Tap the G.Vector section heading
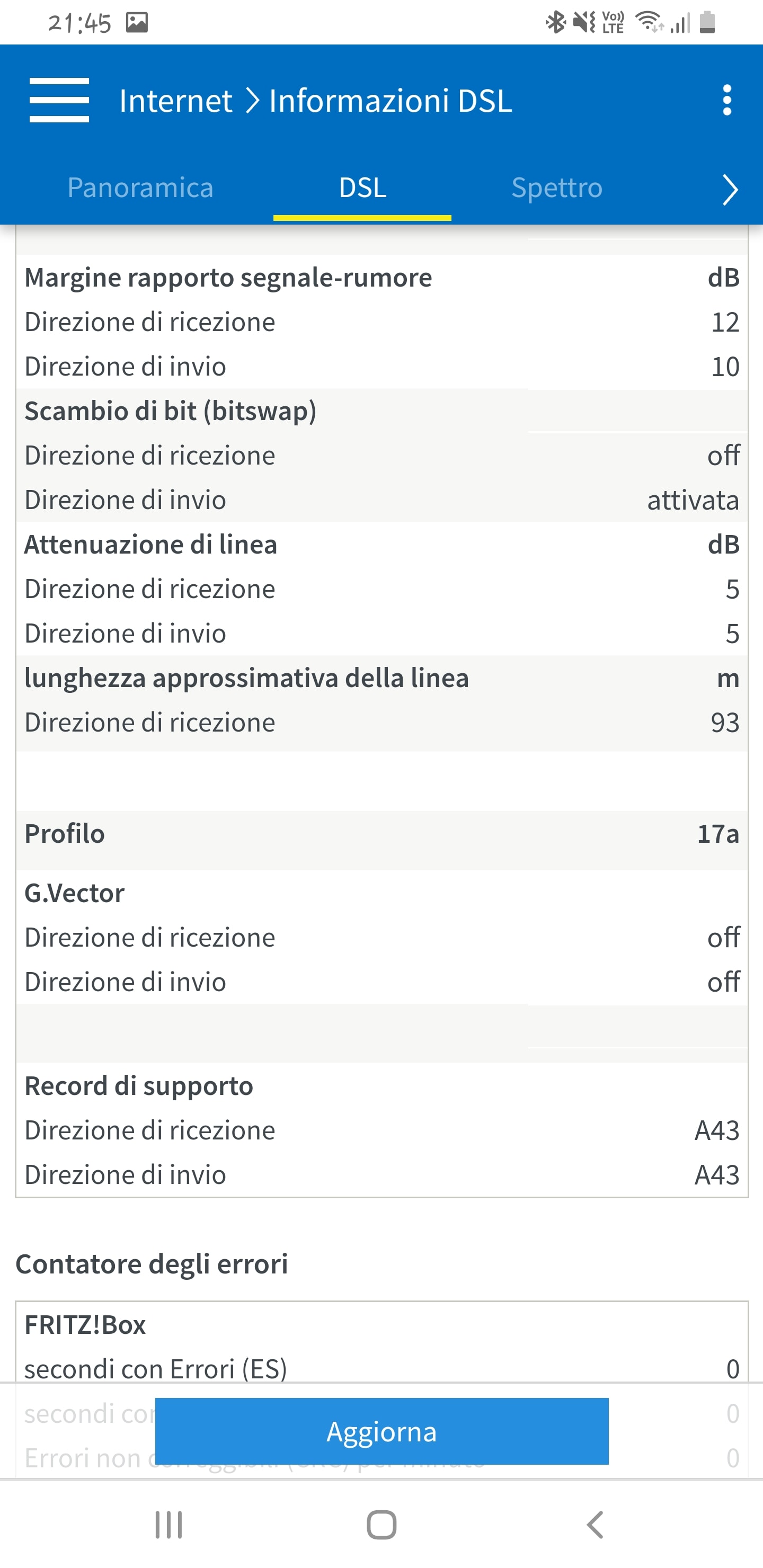The image size is (763, 1568). point(74,894)
